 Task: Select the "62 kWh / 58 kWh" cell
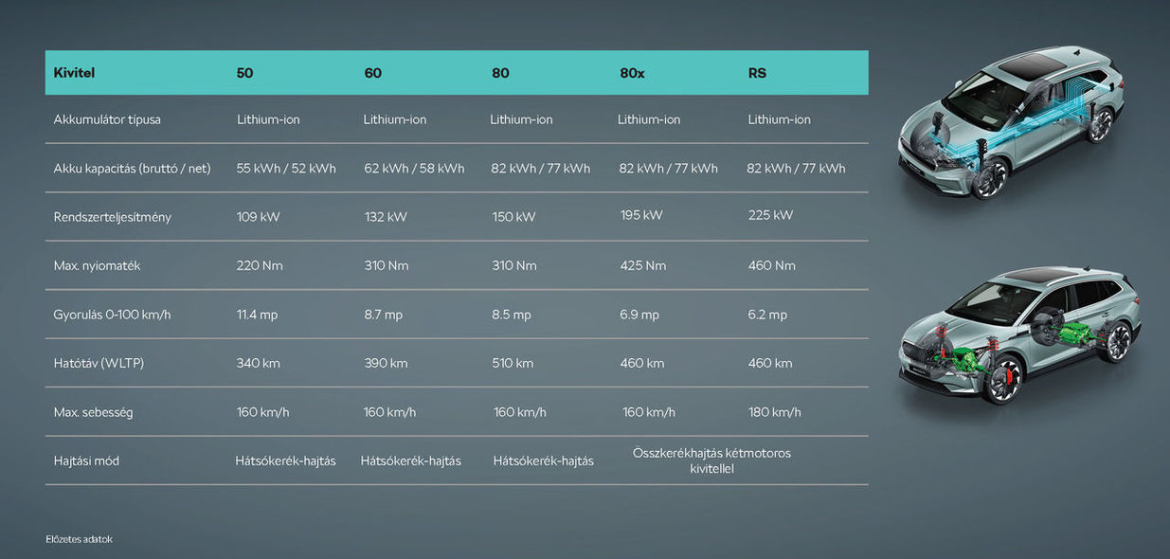click(x=413, y=168)
